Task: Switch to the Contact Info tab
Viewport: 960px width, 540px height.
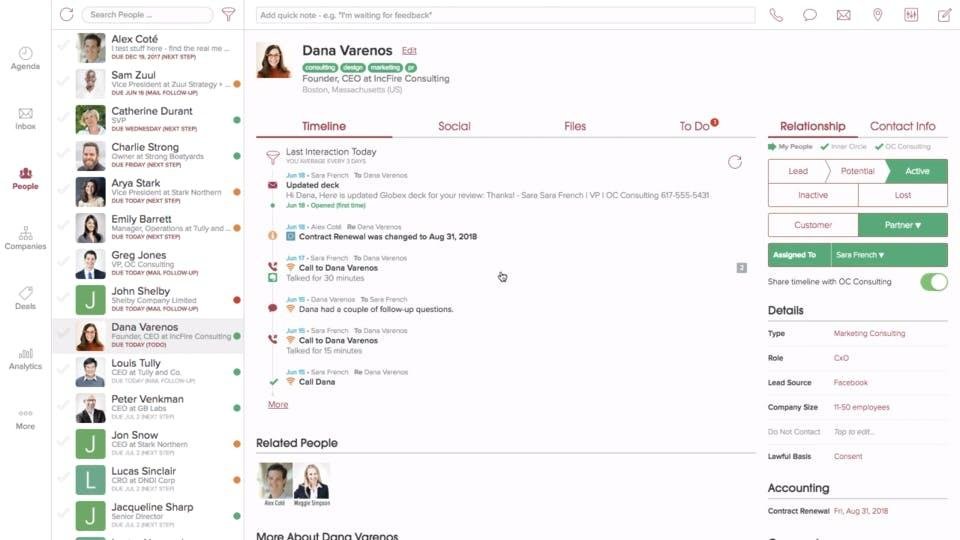Action: [902, 126]
